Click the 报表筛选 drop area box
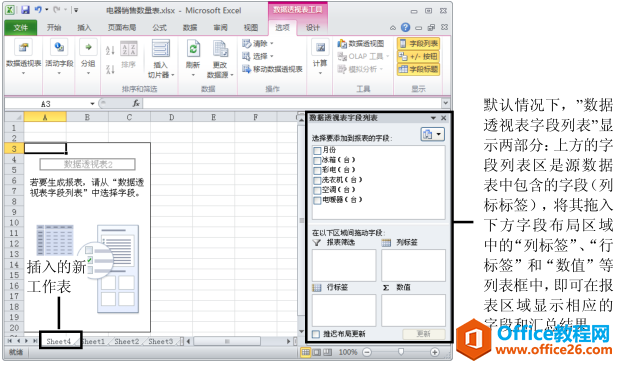Viewport: 619px width, 367px height. coord(344,265)
